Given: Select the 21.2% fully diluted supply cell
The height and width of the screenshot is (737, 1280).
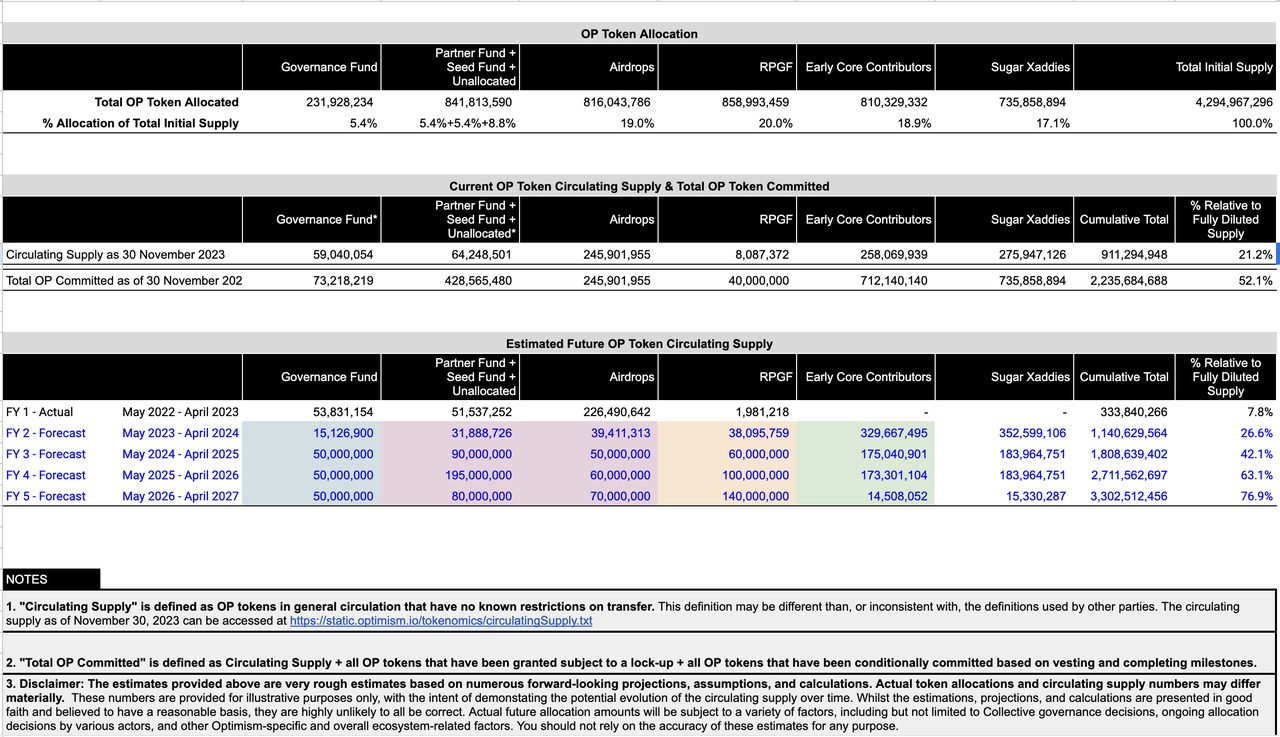Looking at the screenshot, I should 1253,255.
